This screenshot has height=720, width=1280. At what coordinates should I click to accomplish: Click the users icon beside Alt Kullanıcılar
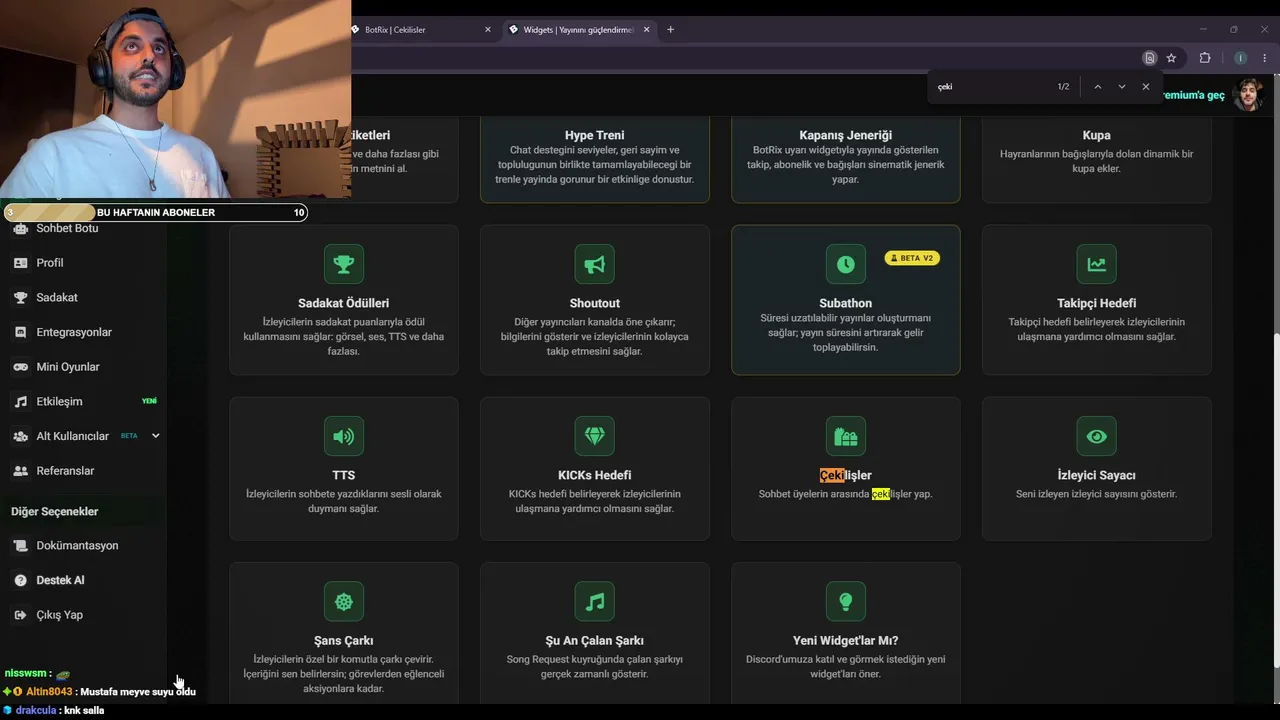[x=20, y=436]
